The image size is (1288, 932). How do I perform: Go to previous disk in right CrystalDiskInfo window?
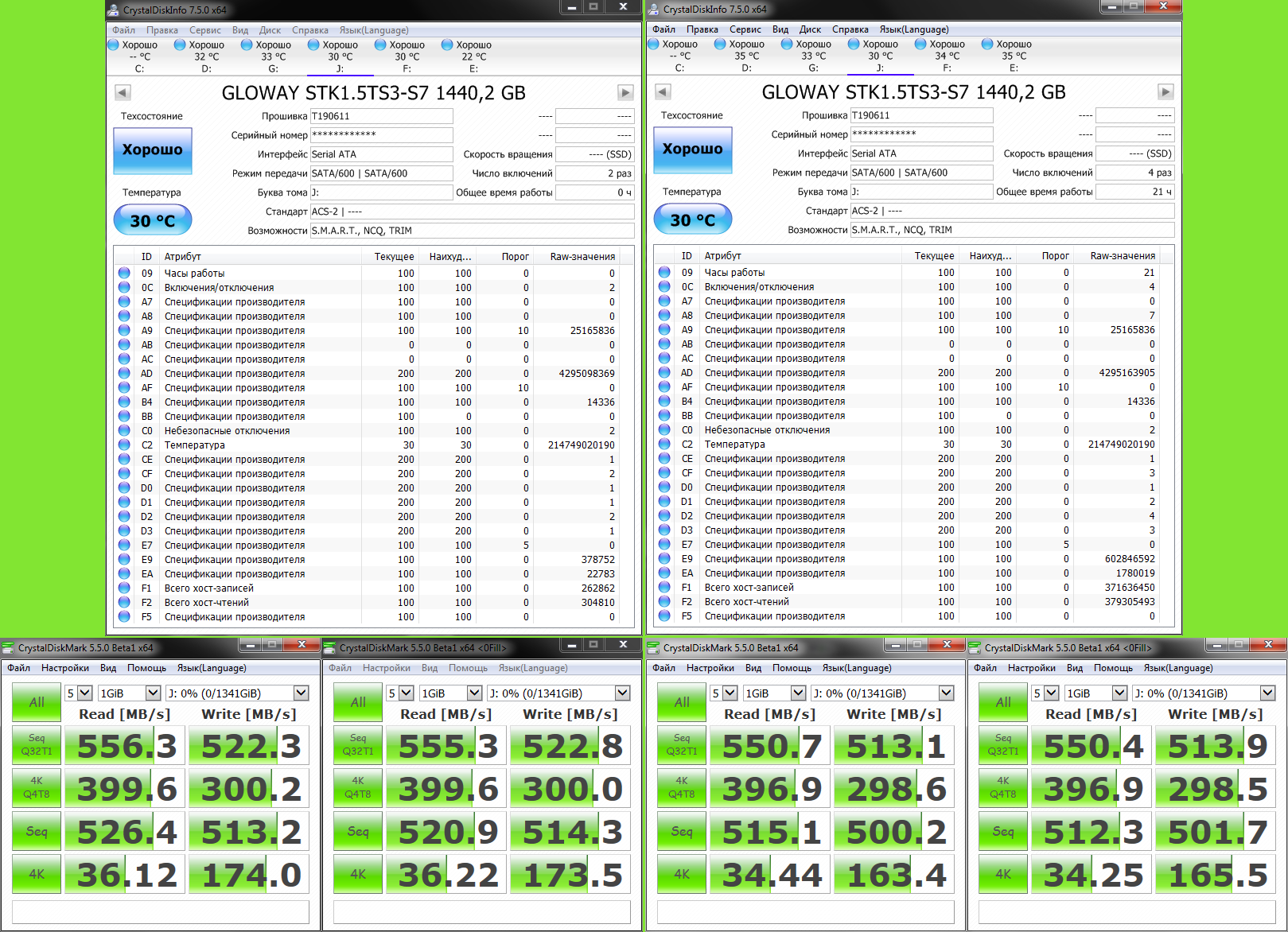(663, 91)
